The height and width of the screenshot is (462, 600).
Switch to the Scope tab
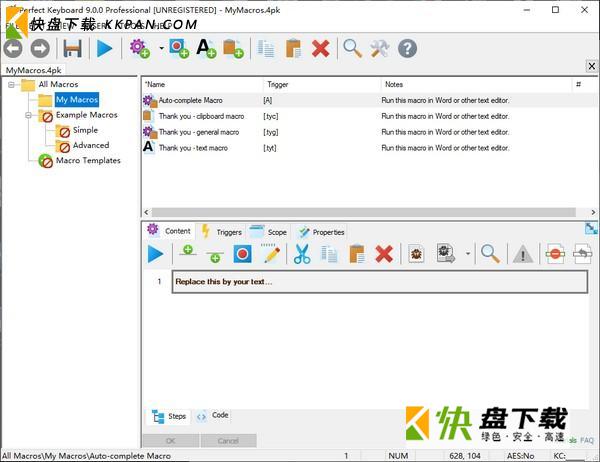[269, 232]
